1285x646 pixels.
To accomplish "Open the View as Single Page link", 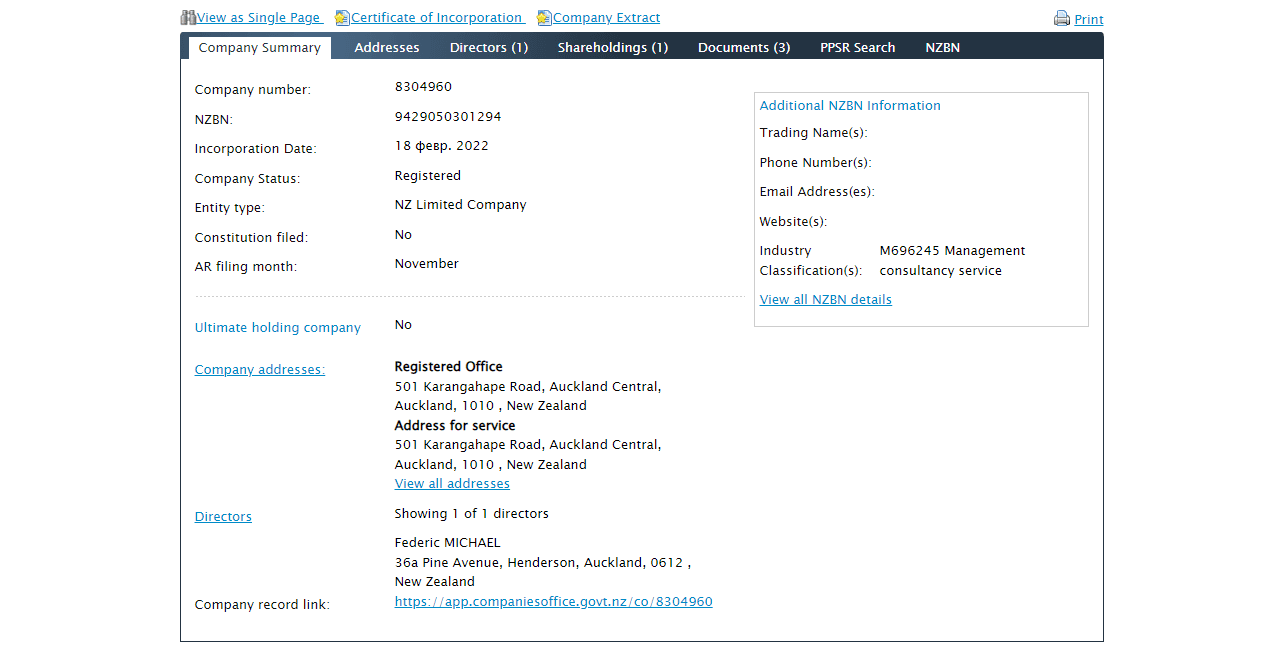I will 258,18.
